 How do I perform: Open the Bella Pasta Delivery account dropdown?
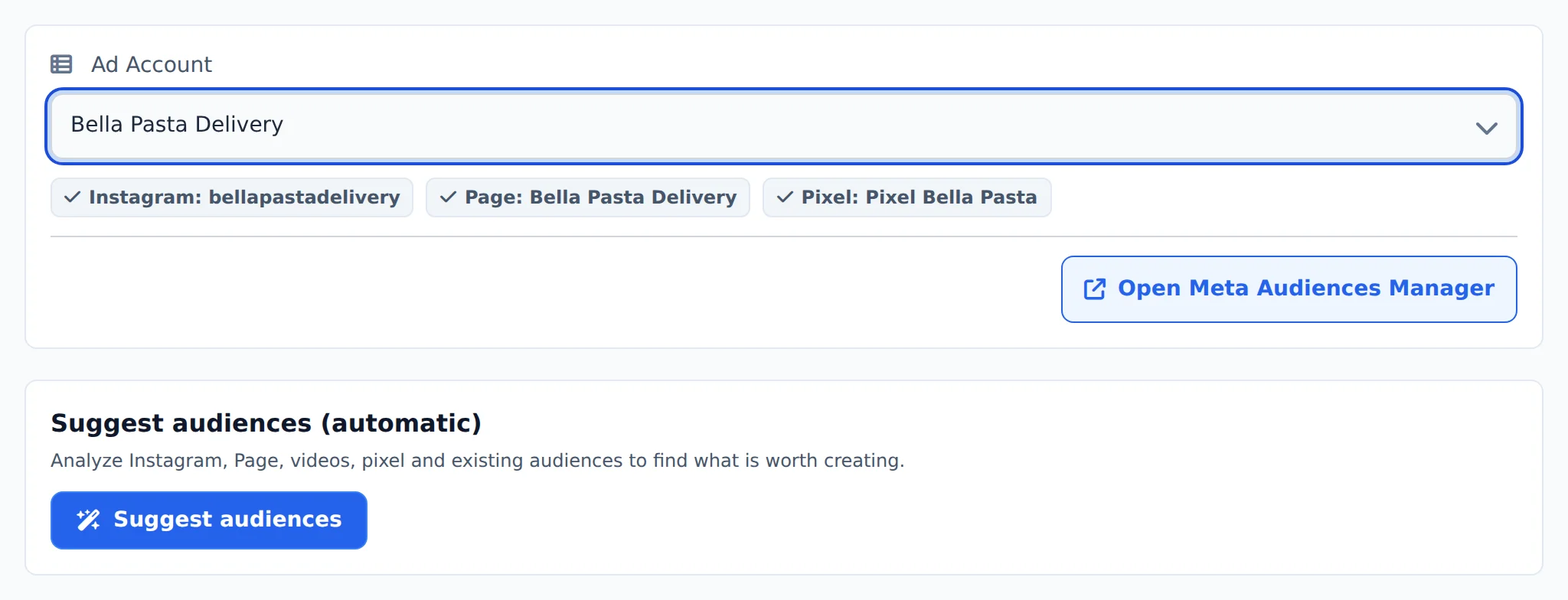tap(784, 126)
